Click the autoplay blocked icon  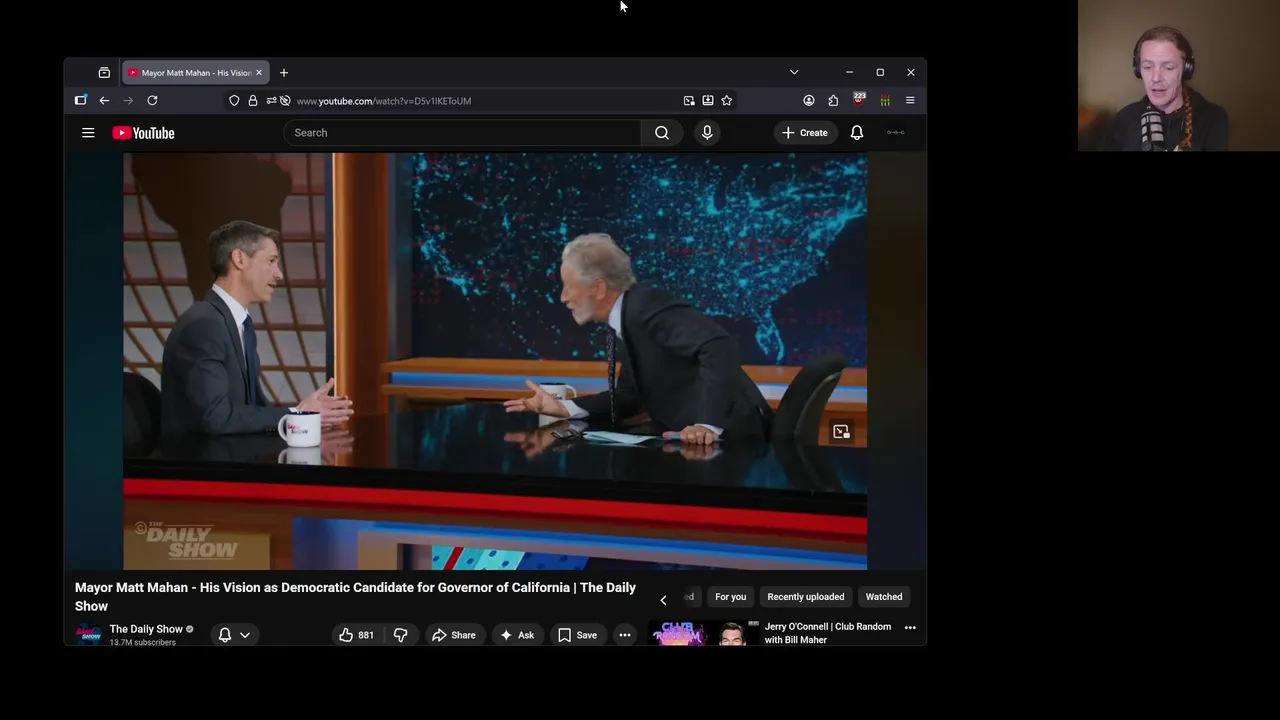tap(285, 101)
